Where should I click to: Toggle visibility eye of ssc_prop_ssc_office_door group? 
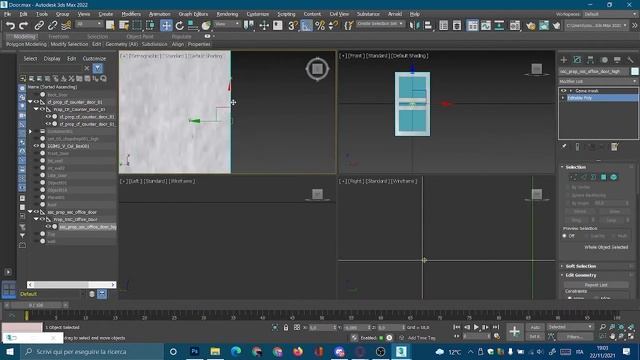pos(36,212)
